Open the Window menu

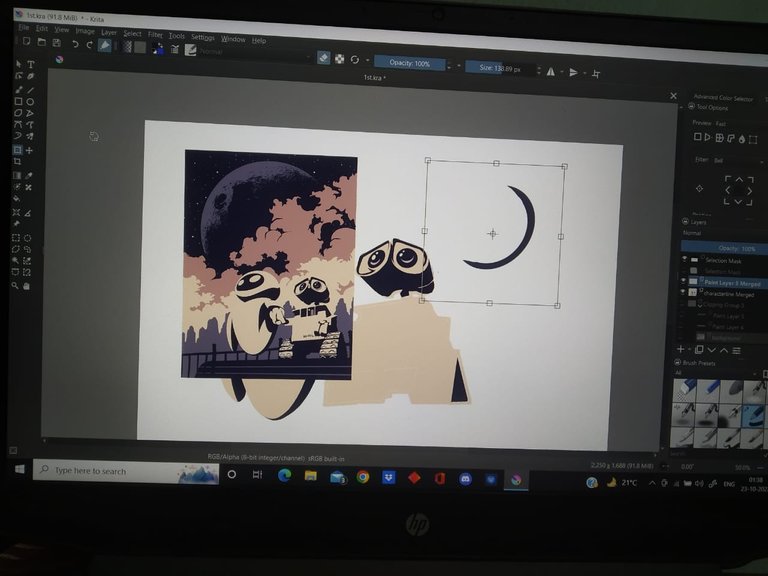point(233,39)
